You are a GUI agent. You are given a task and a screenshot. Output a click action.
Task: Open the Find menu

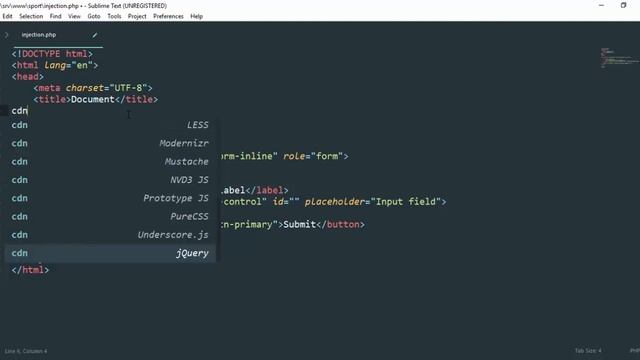tap(56, 16)
